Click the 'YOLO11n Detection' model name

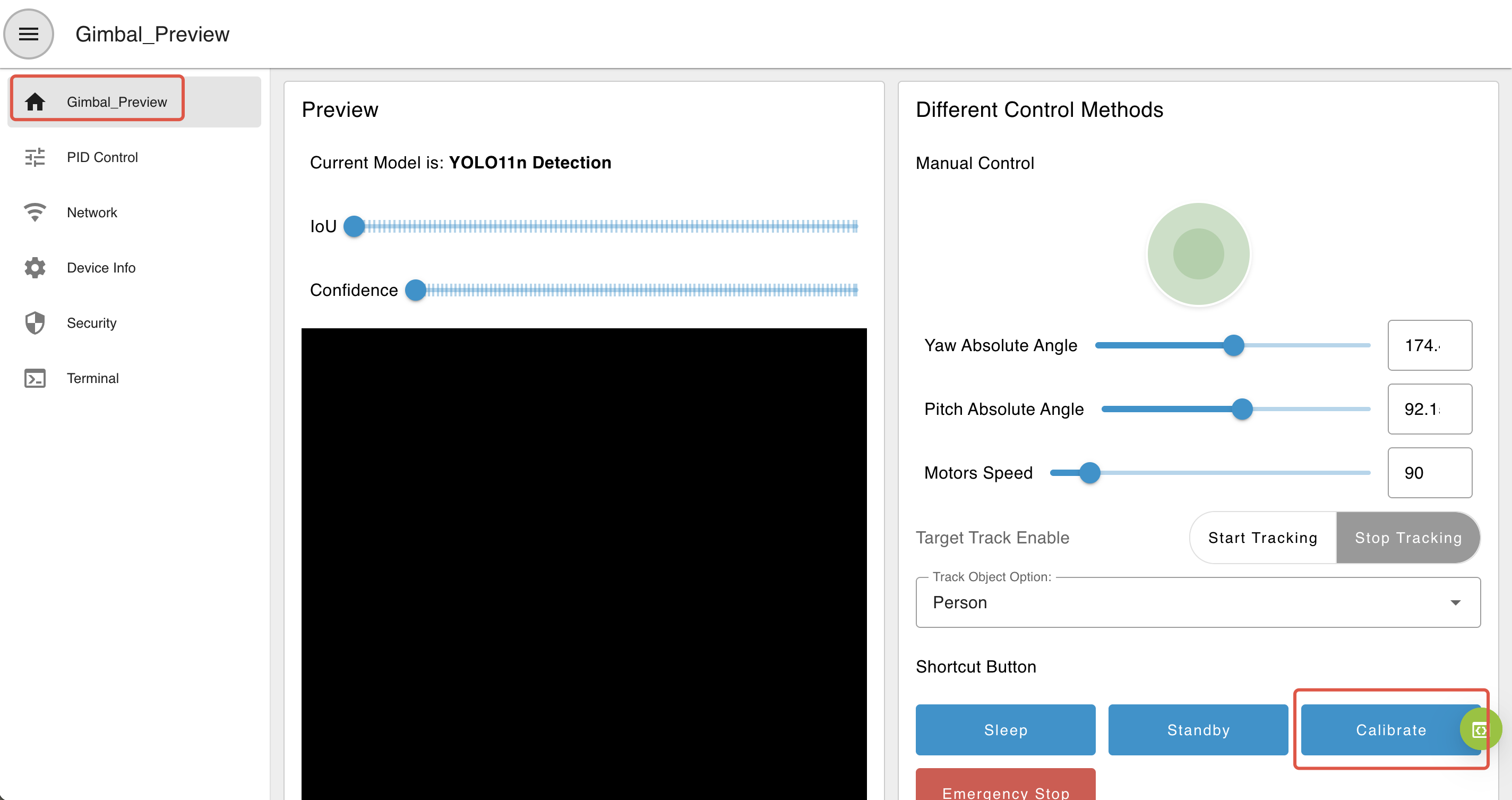click(529, 163)
